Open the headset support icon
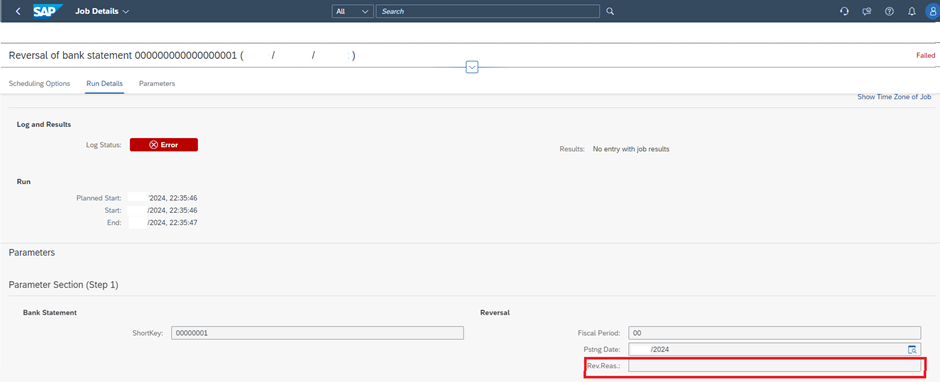 [844, 11]
